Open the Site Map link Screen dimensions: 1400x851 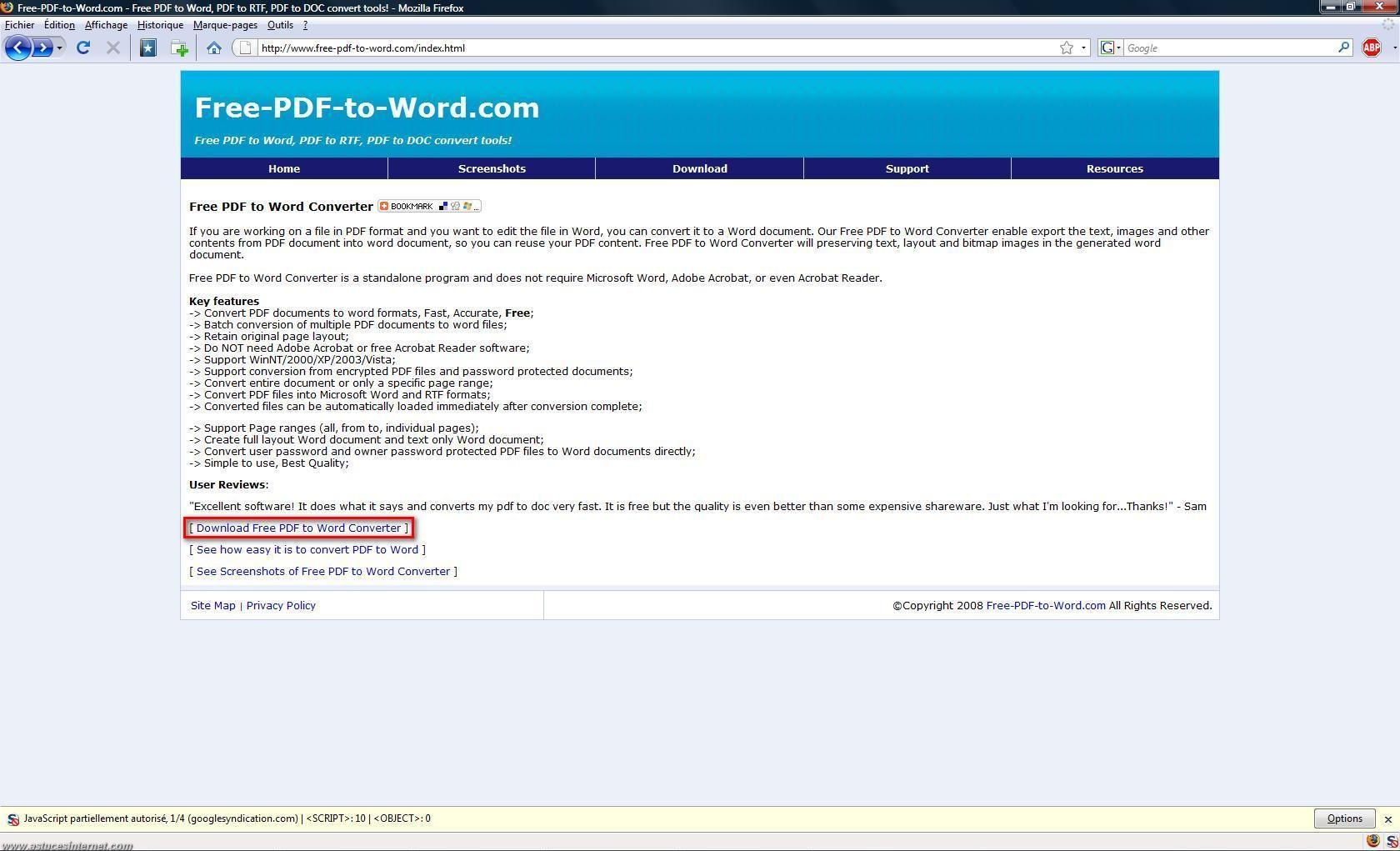(x=213, y=605)
